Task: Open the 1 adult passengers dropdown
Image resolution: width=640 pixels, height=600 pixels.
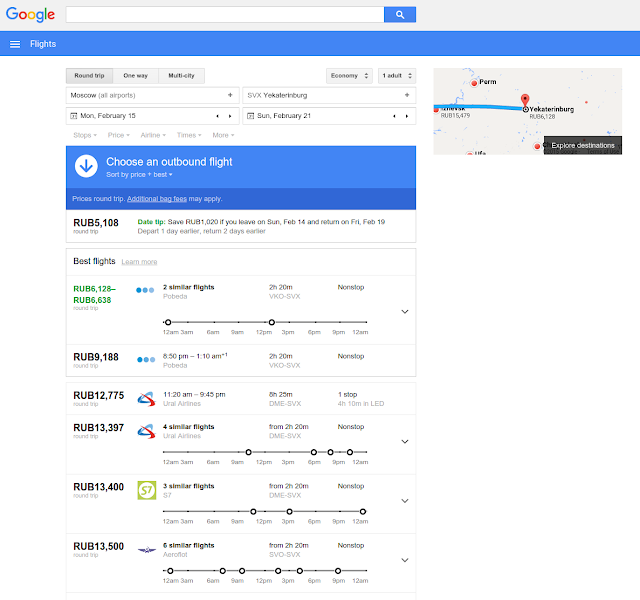Action: [397, 76]
